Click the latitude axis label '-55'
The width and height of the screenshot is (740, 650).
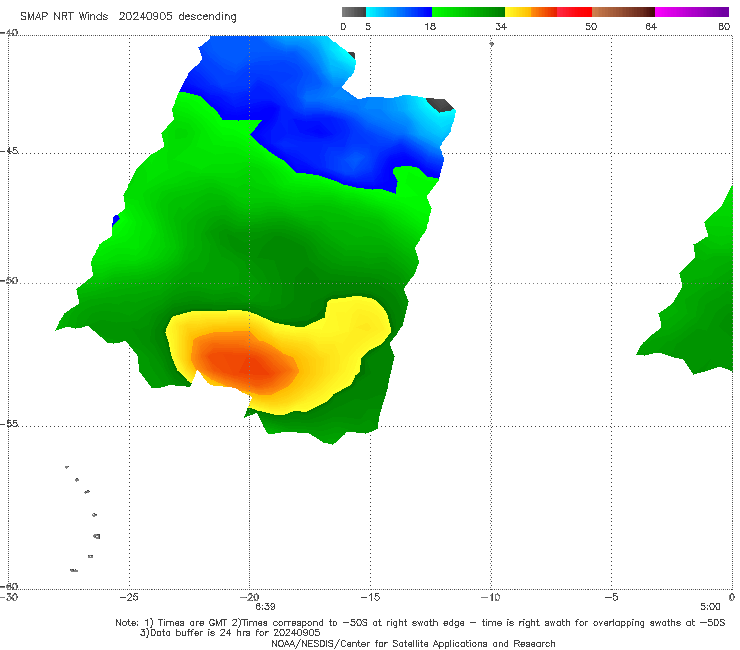tap(9, 424)
